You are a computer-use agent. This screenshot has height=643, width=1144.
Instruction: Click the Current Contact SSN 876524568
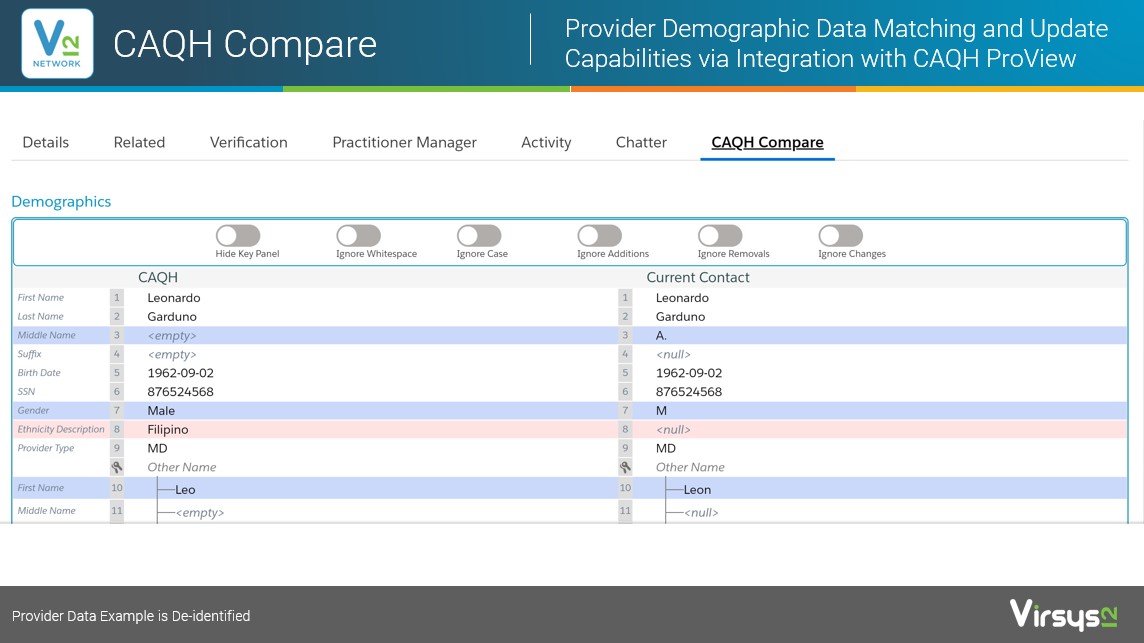point(689,392)
